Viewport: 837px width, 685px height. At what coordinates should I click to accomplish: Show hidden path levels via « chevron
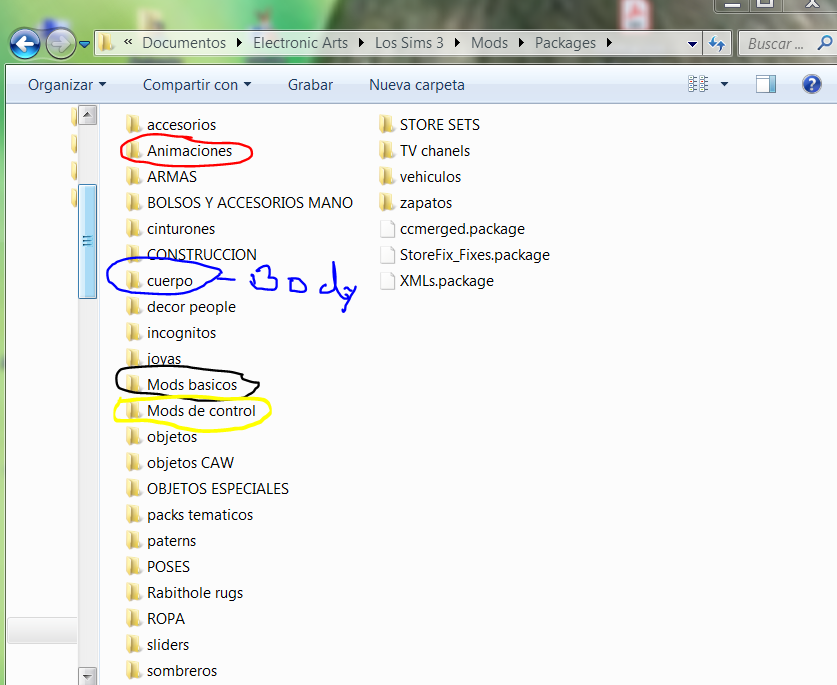128,42
